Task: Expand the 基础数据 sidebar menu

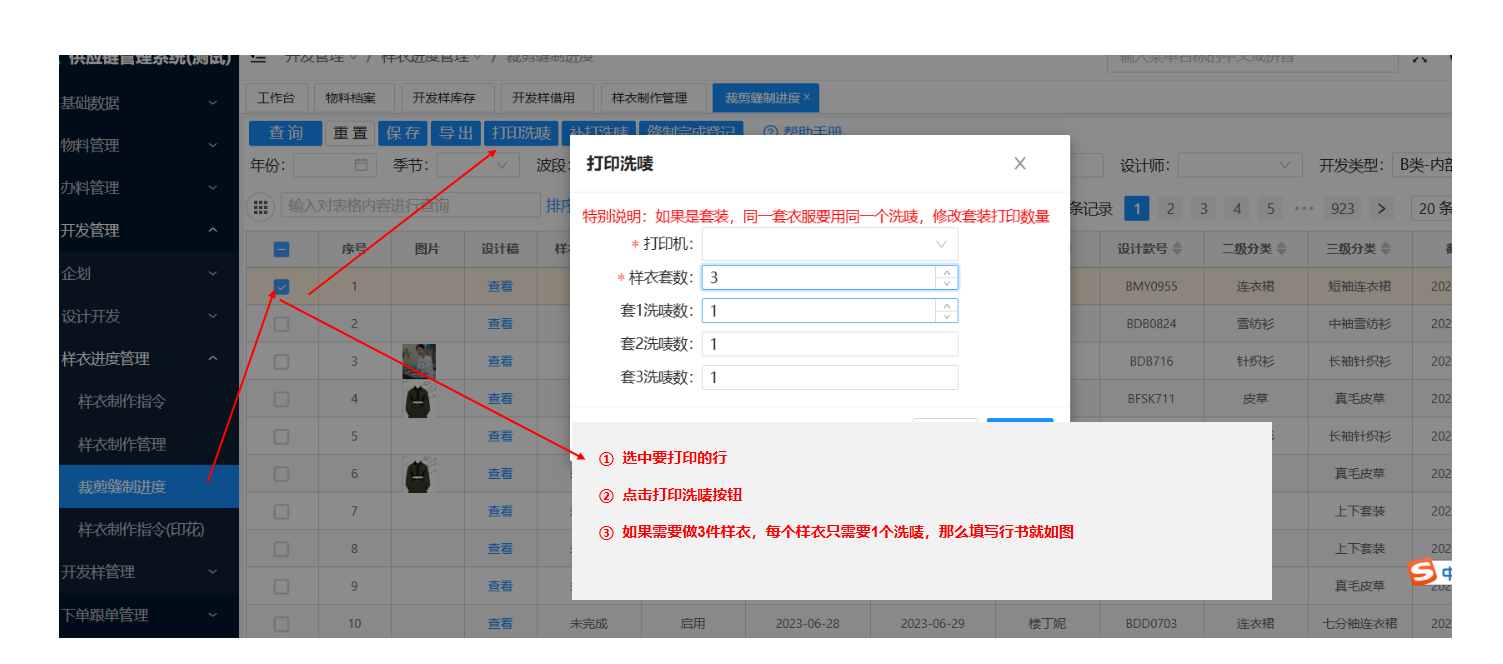Action: pos(140,103)
